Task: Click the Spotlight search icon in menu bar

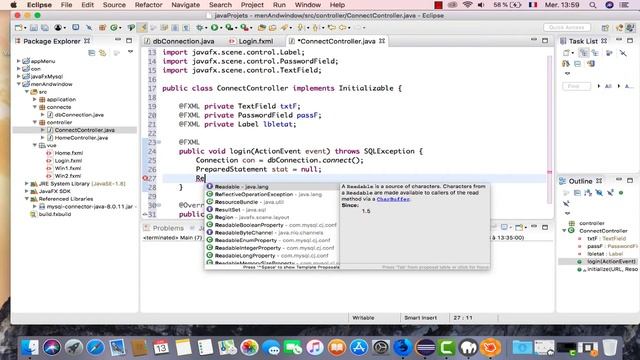Action: click(x=593, y=5)
